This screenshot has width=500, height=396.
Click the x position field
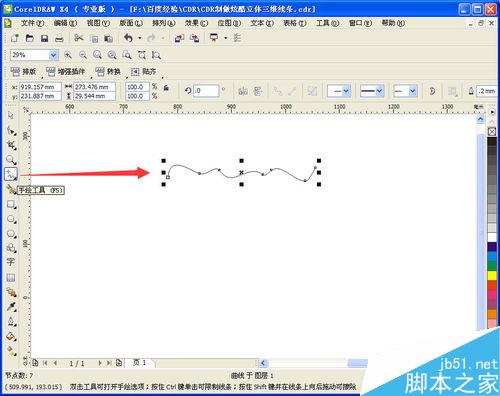(40, 87)
